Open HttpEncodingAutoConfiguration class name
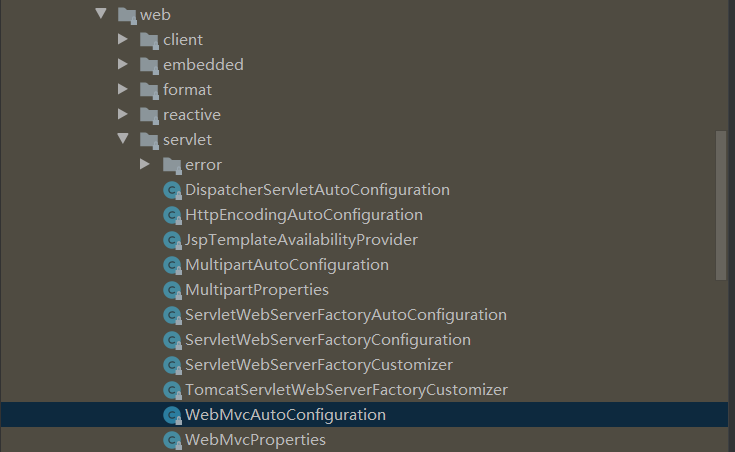Screen dimensions: 735x452 304,215
